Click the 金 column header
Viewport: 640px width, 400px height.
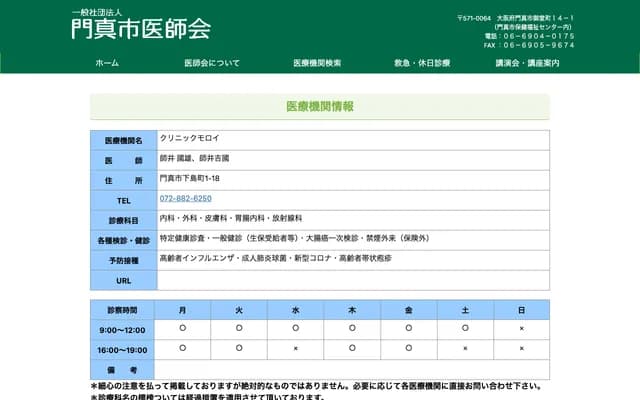[409, 310]
